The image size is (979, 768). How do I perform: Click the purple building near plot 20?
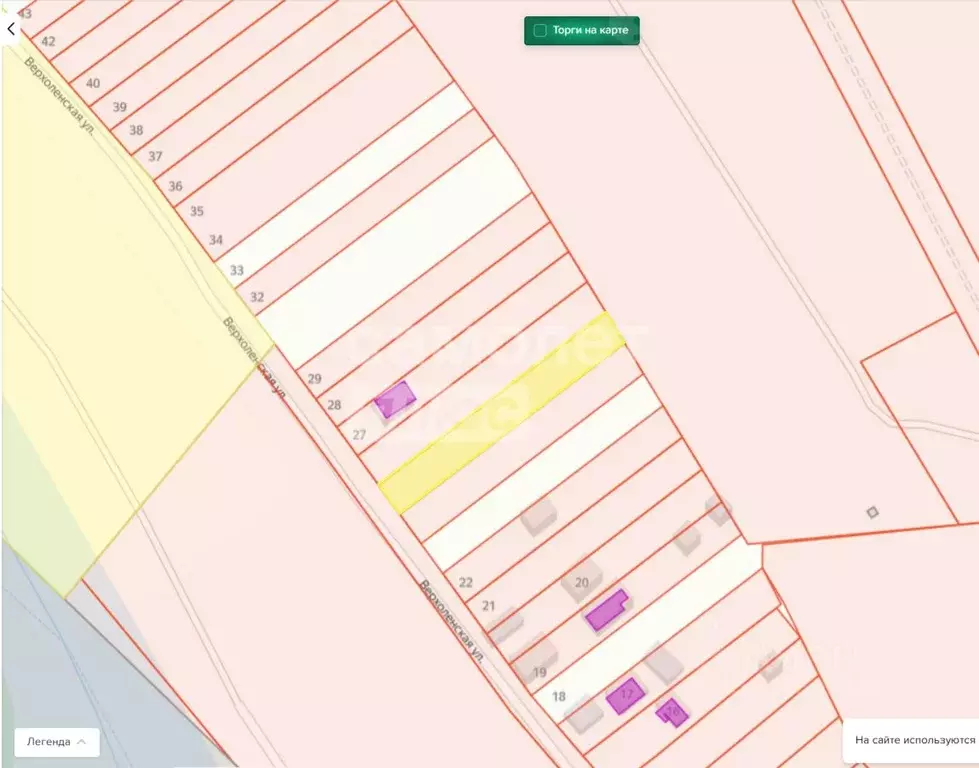[x=606, y=610]
